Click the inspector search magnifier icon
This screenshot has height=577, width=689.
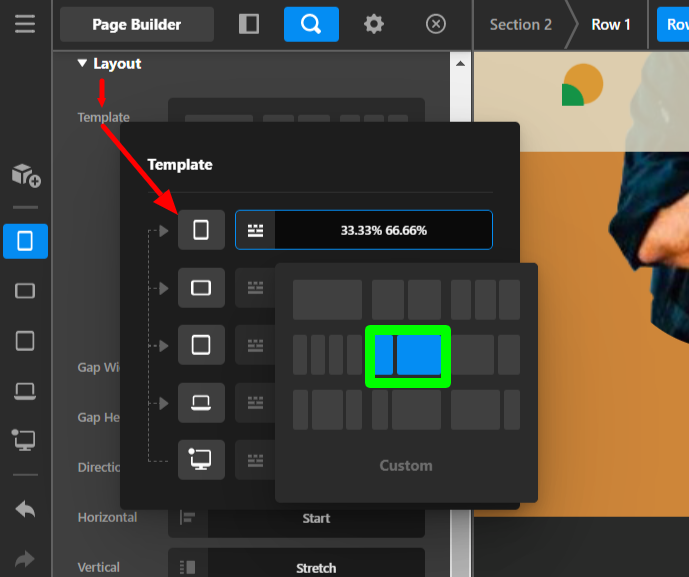(311, 24)
